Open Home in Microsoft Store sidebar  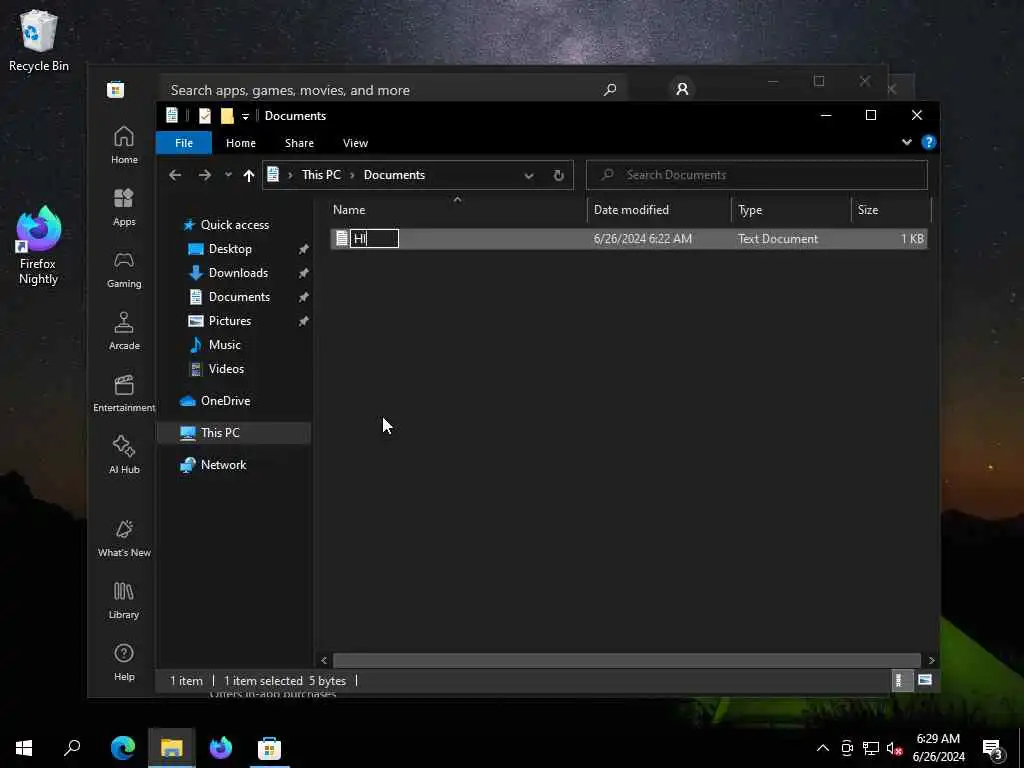[124, 145]
